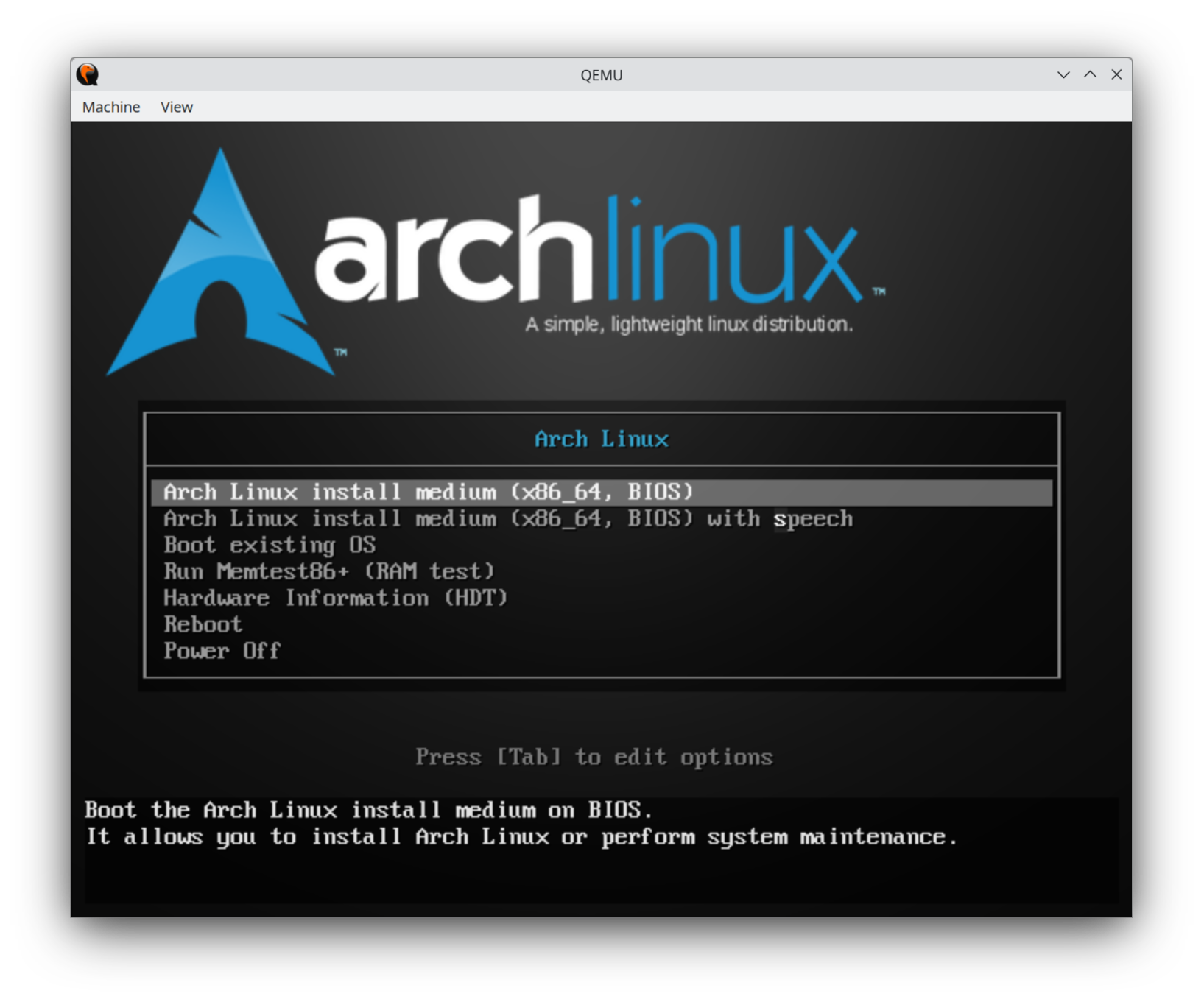Screen dimensions: 1204x1002
Task: Select the Power Off entry
Action: (x=221, y=651)
